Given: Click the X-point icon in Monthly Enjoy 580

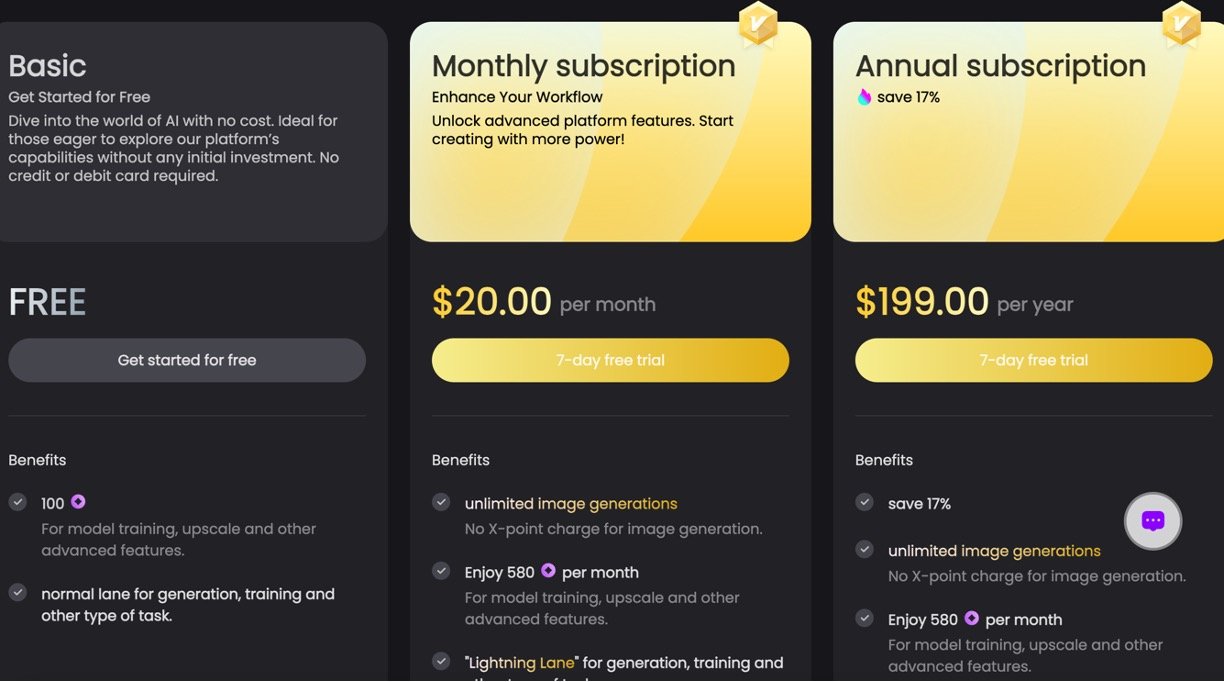Looking at the screenshot, I should 548,571.
